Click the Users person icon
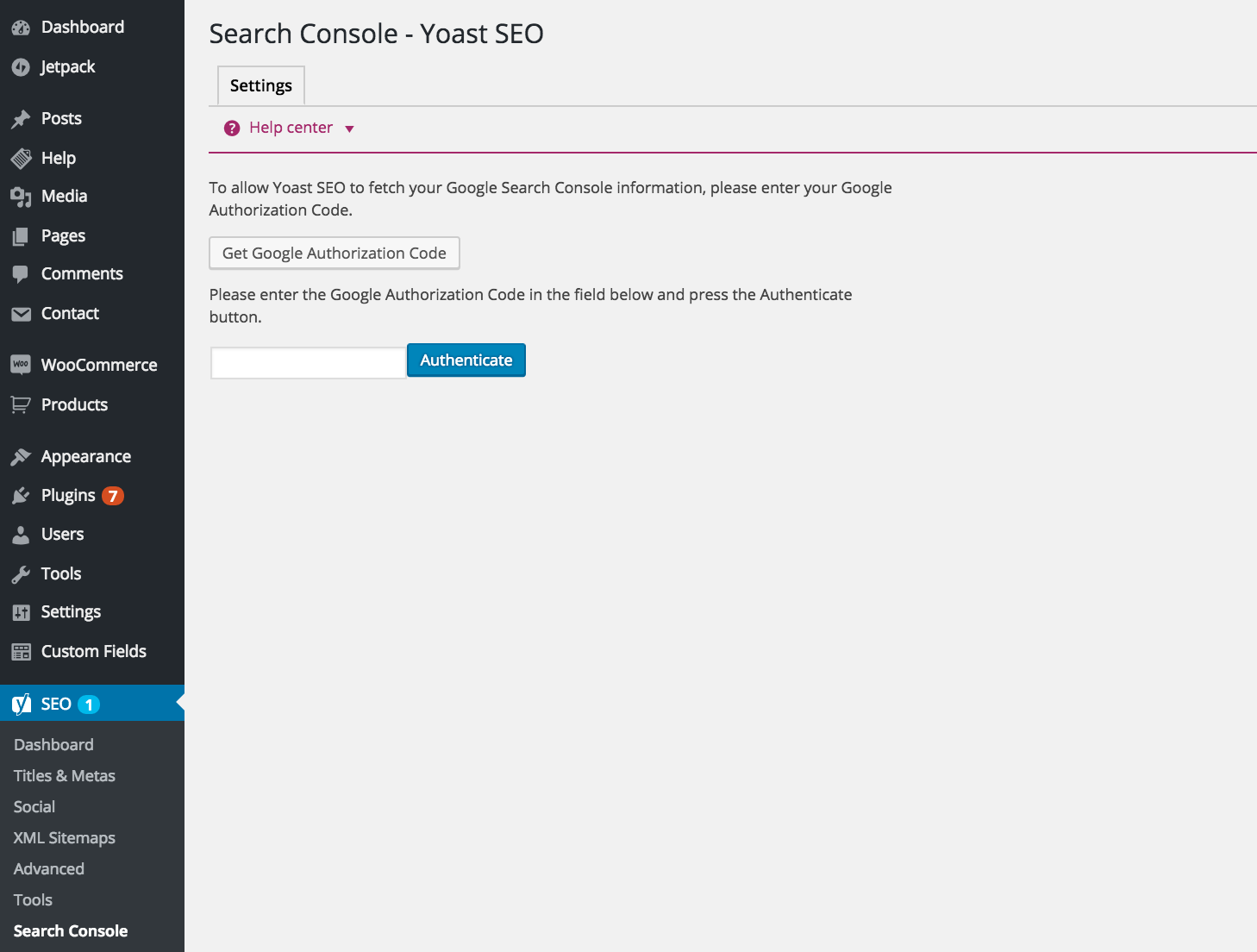The width and height of the screenshot is (1257, 952). pos(21,535)
